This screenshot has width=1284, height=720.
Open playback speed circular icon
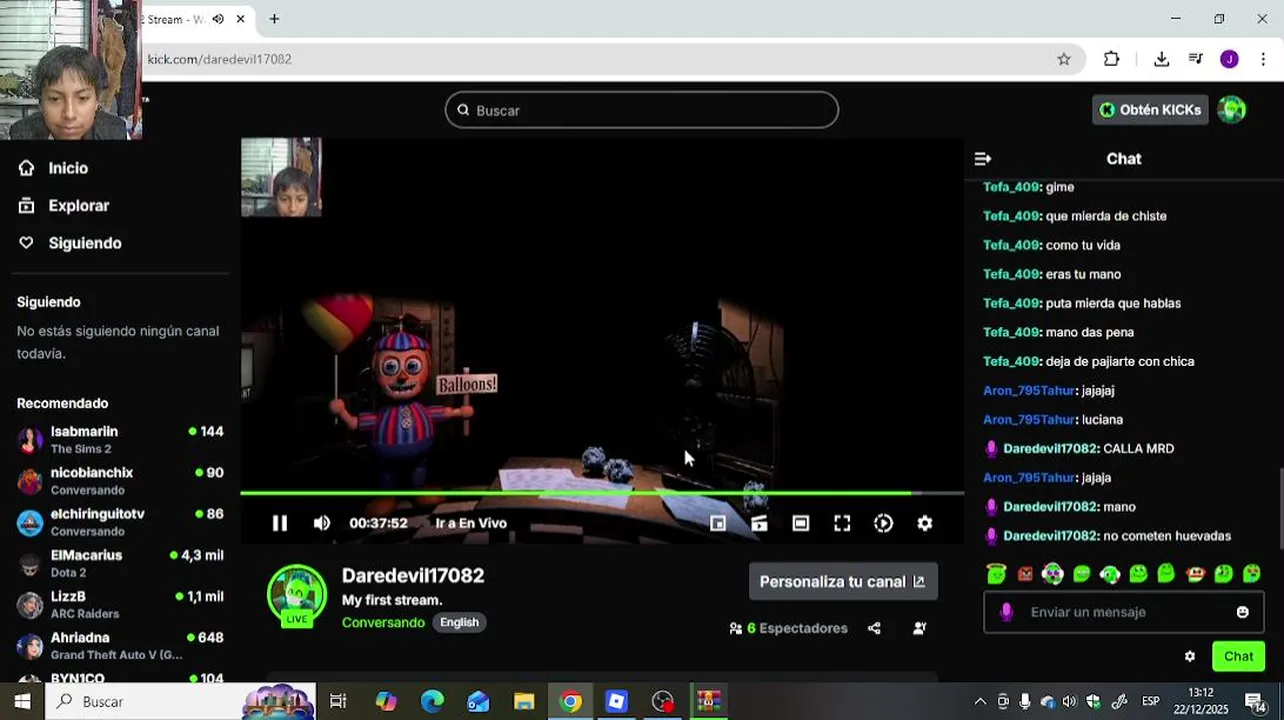[883, 523]
